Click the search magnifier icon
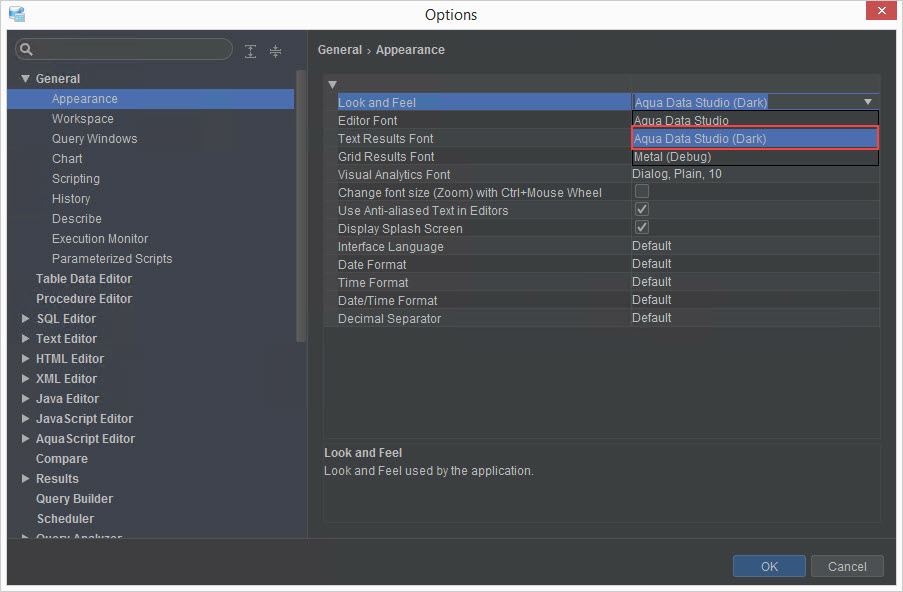This screenshot has width=903, height=592. [26, 50]
